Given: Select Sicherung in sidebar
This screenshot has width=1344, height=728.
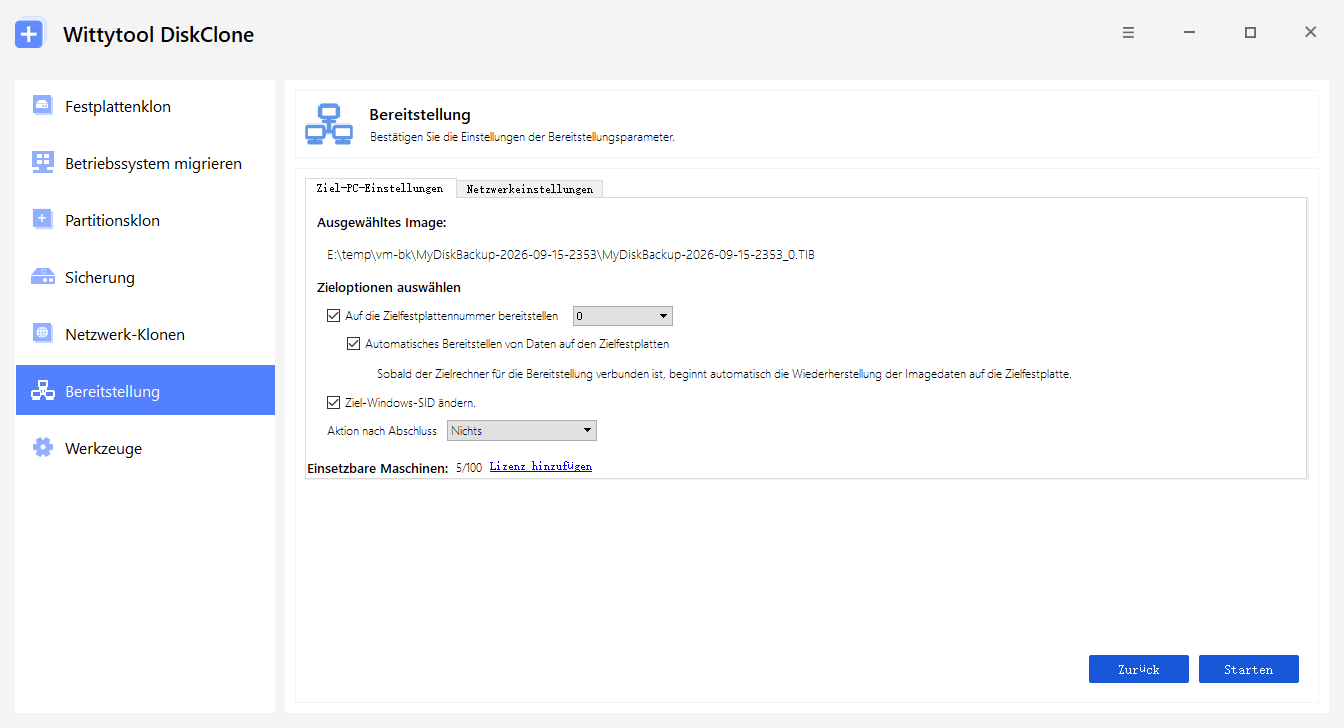Looking at the screenshot, I should pyautogui.click(x=145, y=277).
